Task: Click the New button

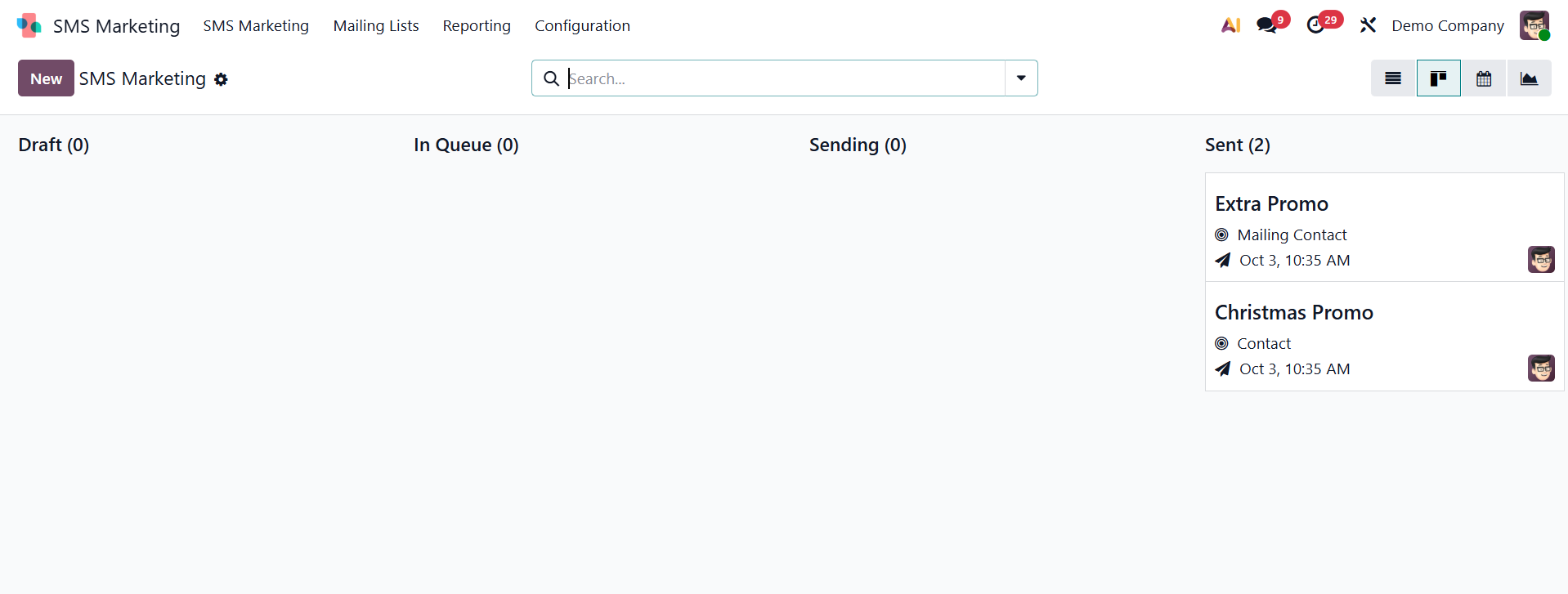Action: click(x=46, y=78)
